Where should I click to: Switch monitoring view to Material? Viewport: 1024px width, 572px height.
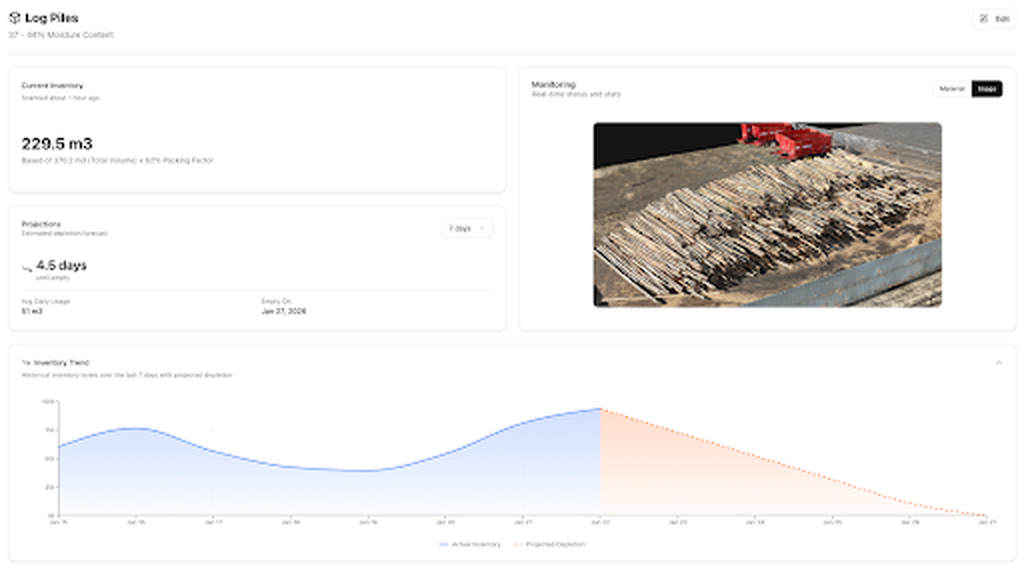point(951,89)
